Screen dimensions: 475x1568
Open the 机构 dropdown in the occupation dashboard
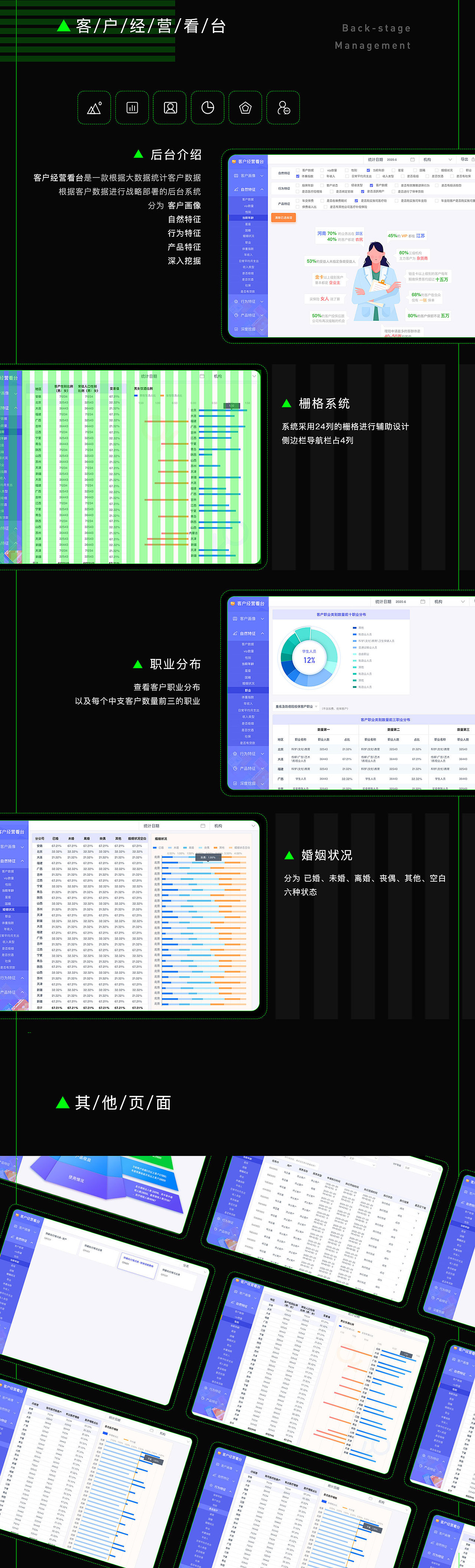point(449,601)
